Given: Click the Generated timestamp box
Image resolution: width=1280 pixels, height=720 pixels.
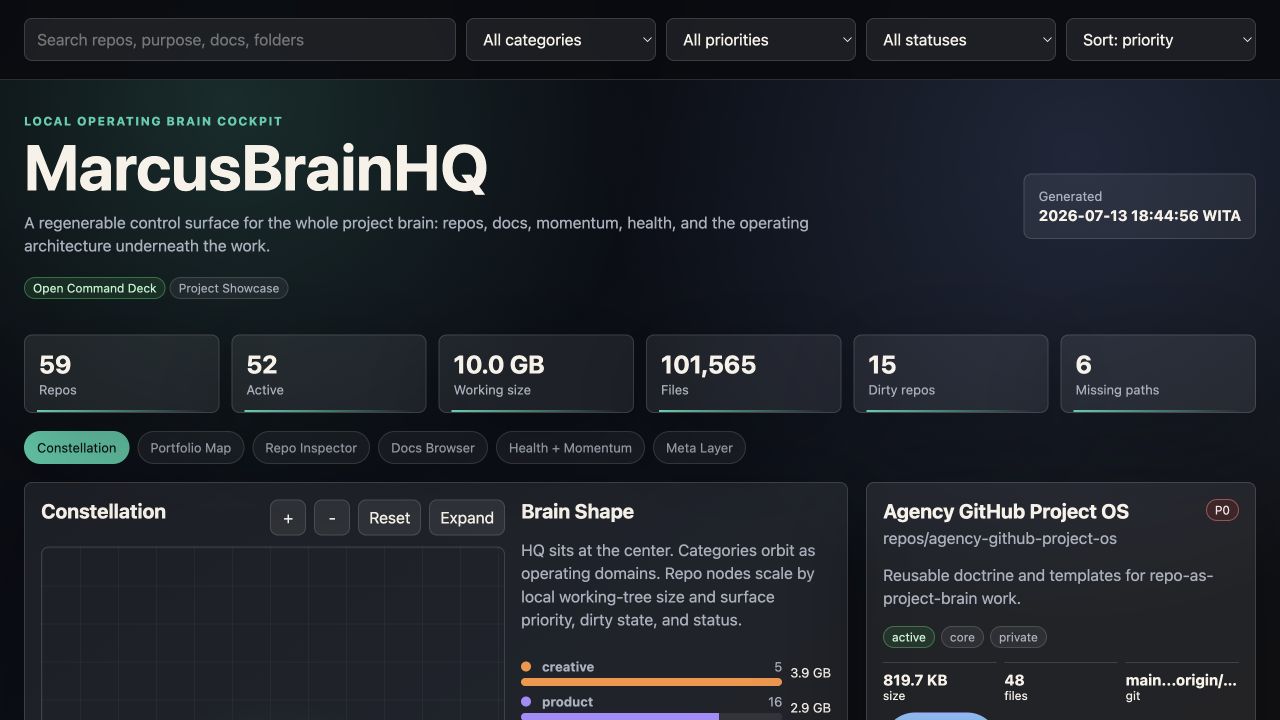Looking at the screenshot, I should point(1140,206).
